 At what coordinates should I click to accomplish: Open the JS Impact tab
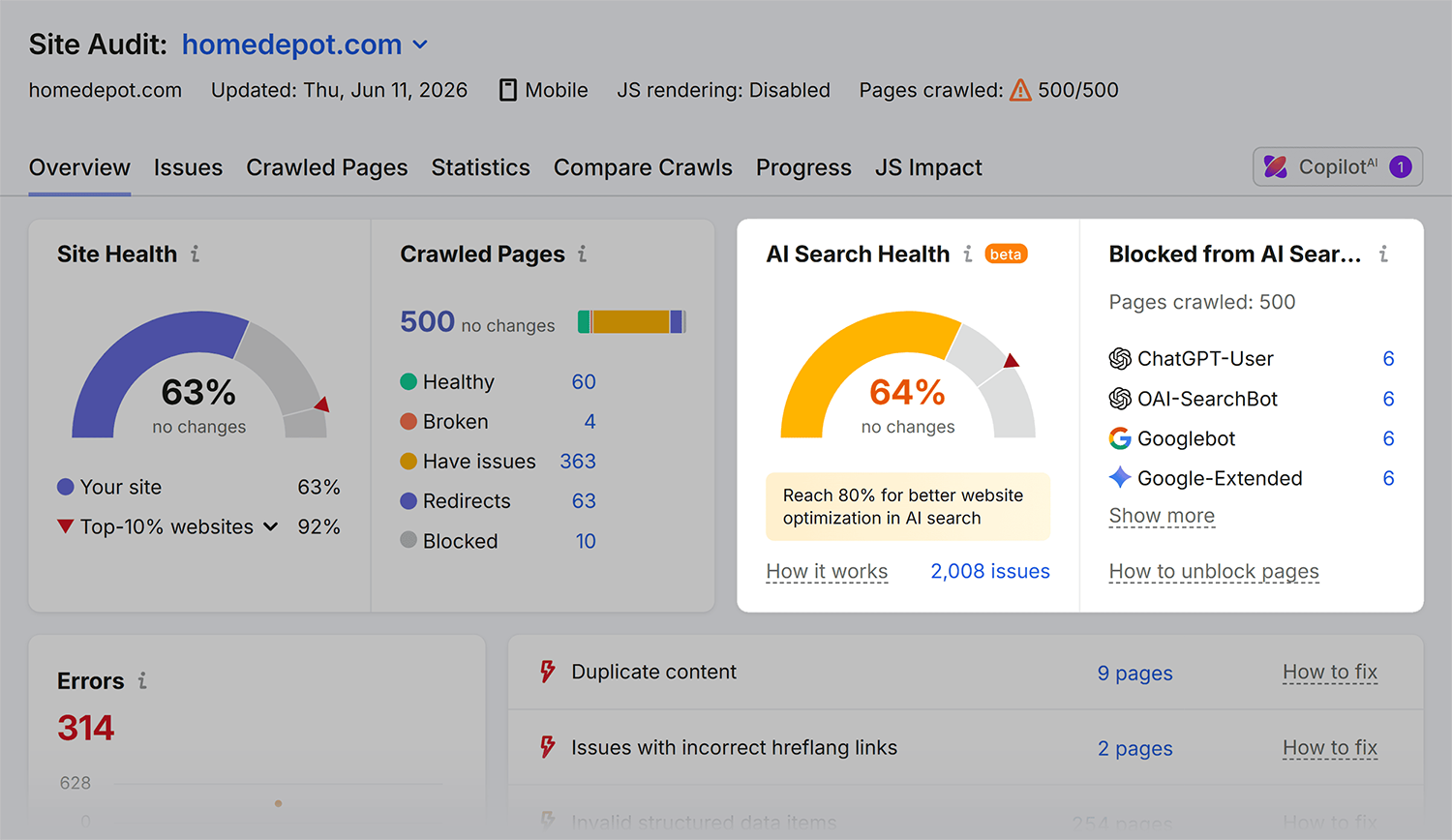point(928,167)
